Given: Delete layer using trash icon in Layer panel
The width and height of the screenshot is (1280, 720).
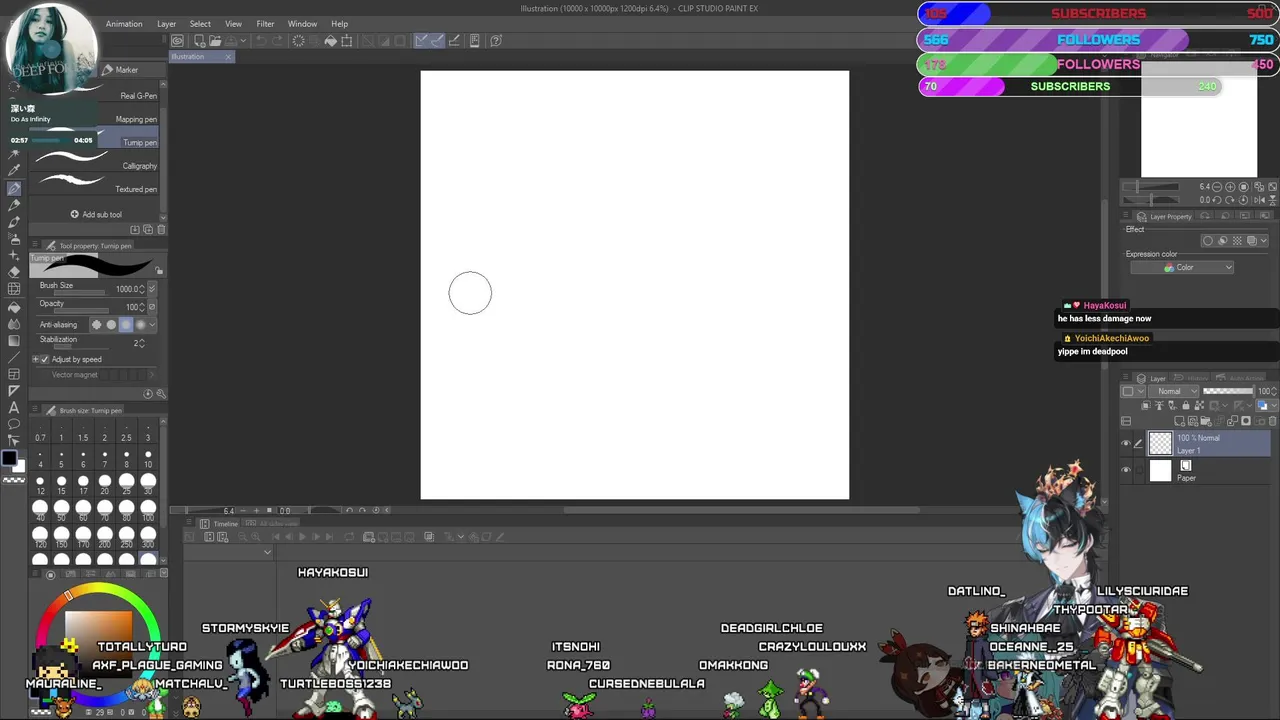Looking at the screenshot, I should [x=1272, y=421].
